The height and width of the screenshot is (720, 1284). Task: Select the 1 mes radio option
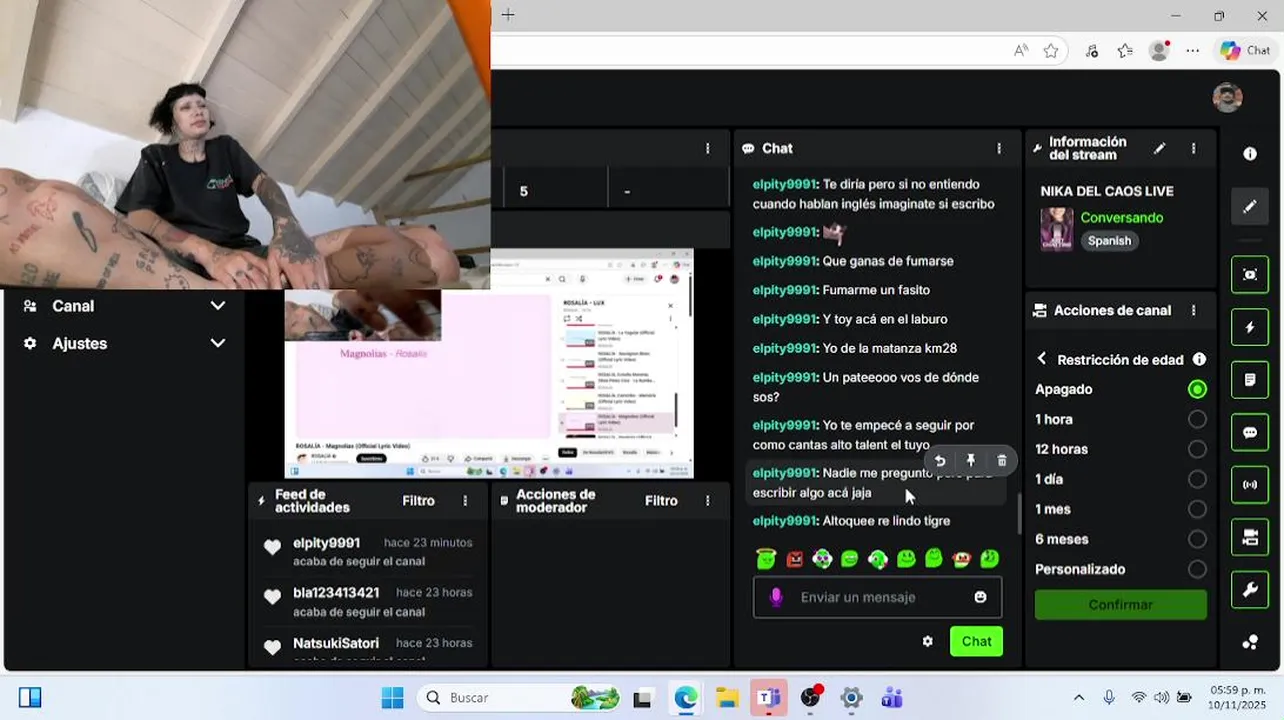pyautogui.click(x=1197, y=509)
